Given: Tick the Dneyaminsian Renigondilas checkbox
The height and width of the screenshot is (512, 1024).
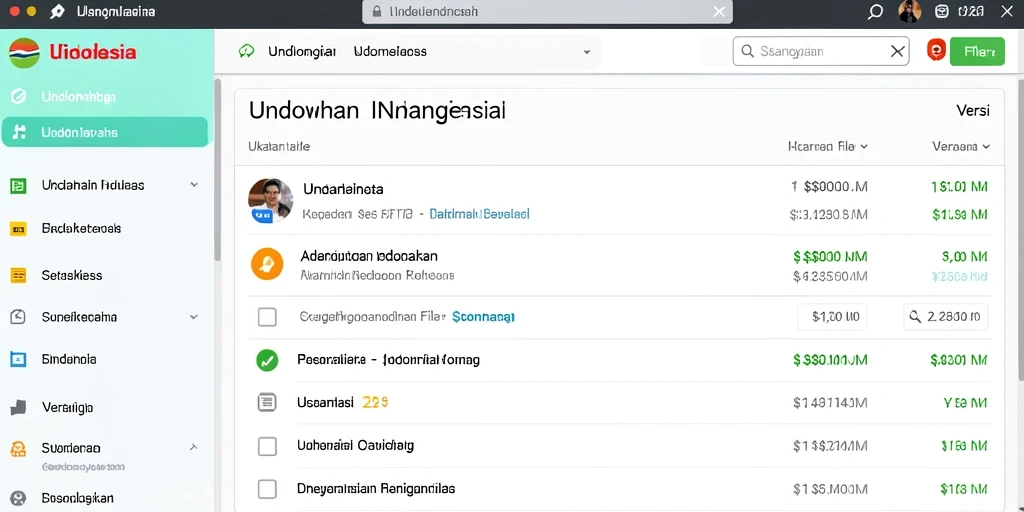Looking at the screenshot, I should [267, 488].
